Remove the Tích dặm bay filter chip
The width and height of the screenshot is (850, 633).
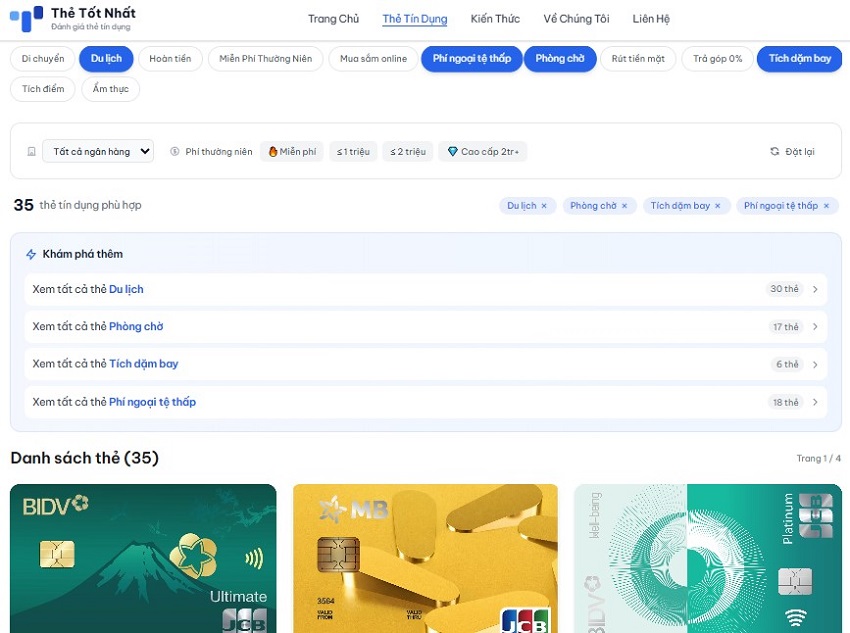click(717, 206)
